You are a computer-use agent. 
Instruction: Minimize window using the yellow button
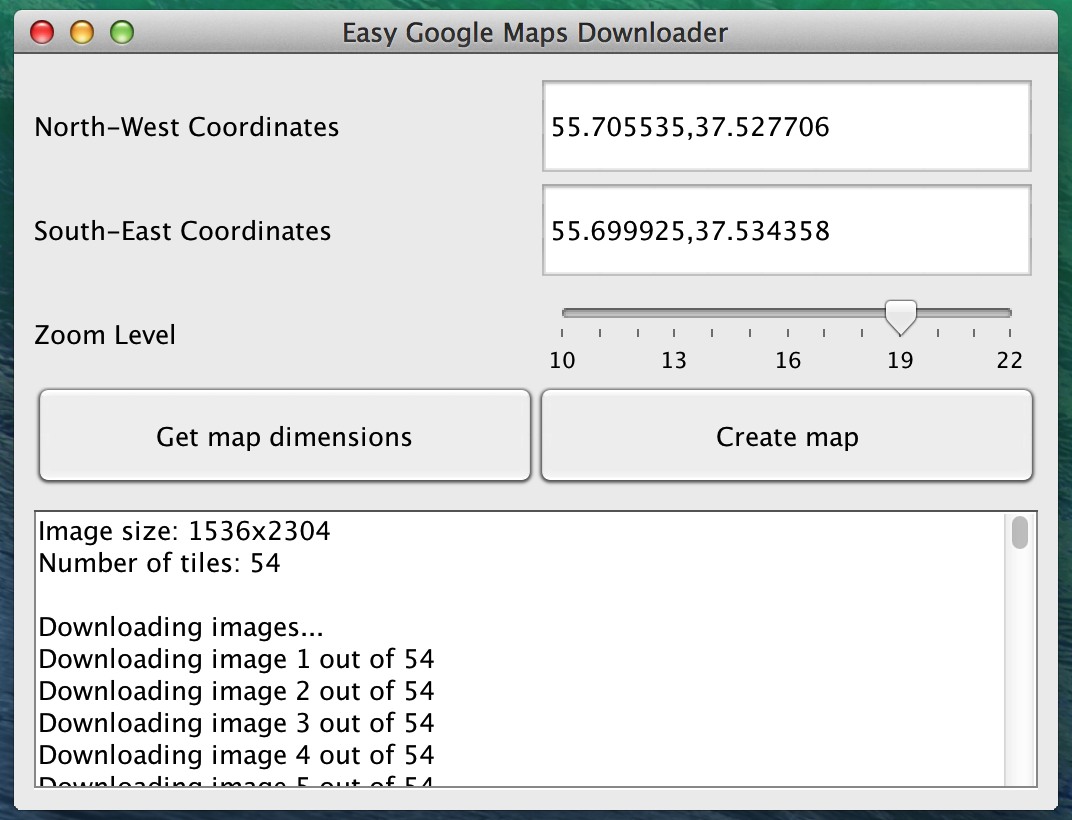click(82, 32)
